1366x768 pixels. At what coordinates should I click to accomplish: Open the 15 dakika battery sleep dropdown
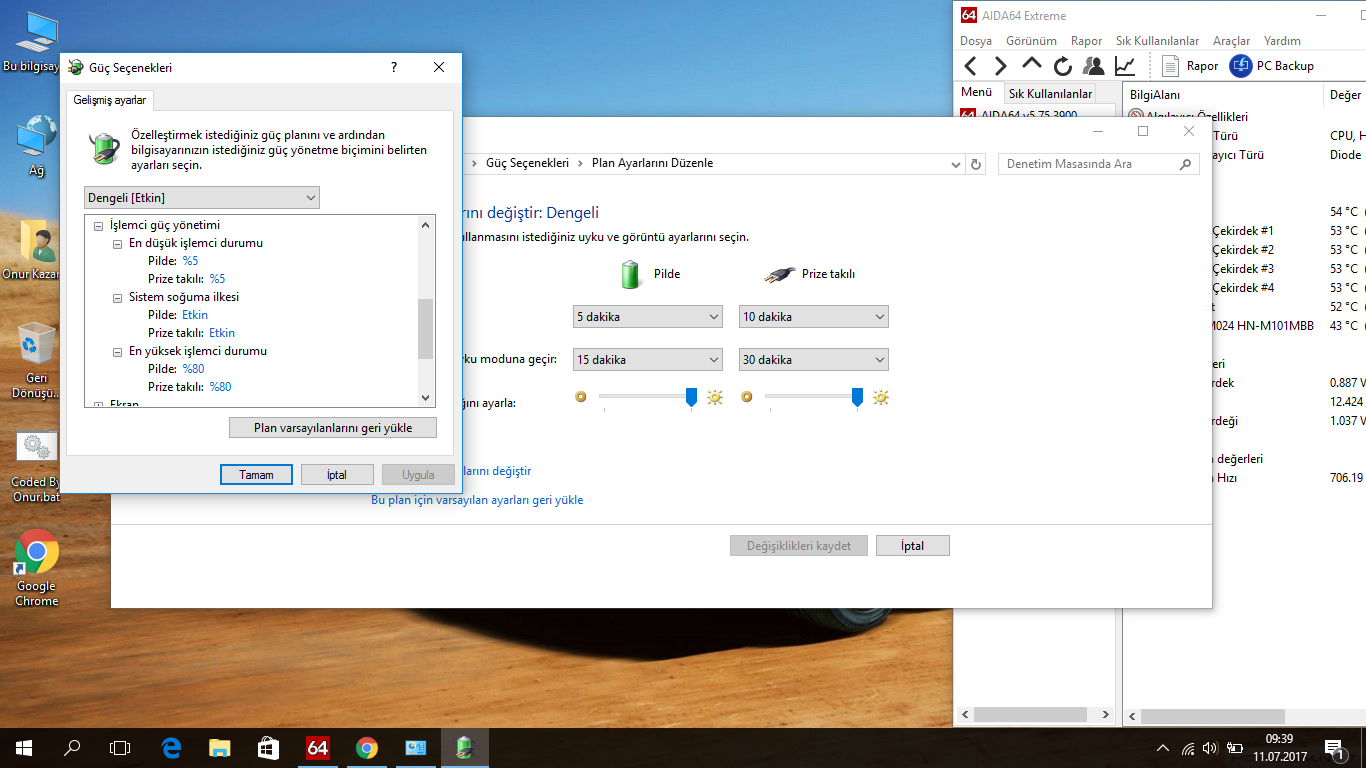pyautogui.click(x=647, y=360)
